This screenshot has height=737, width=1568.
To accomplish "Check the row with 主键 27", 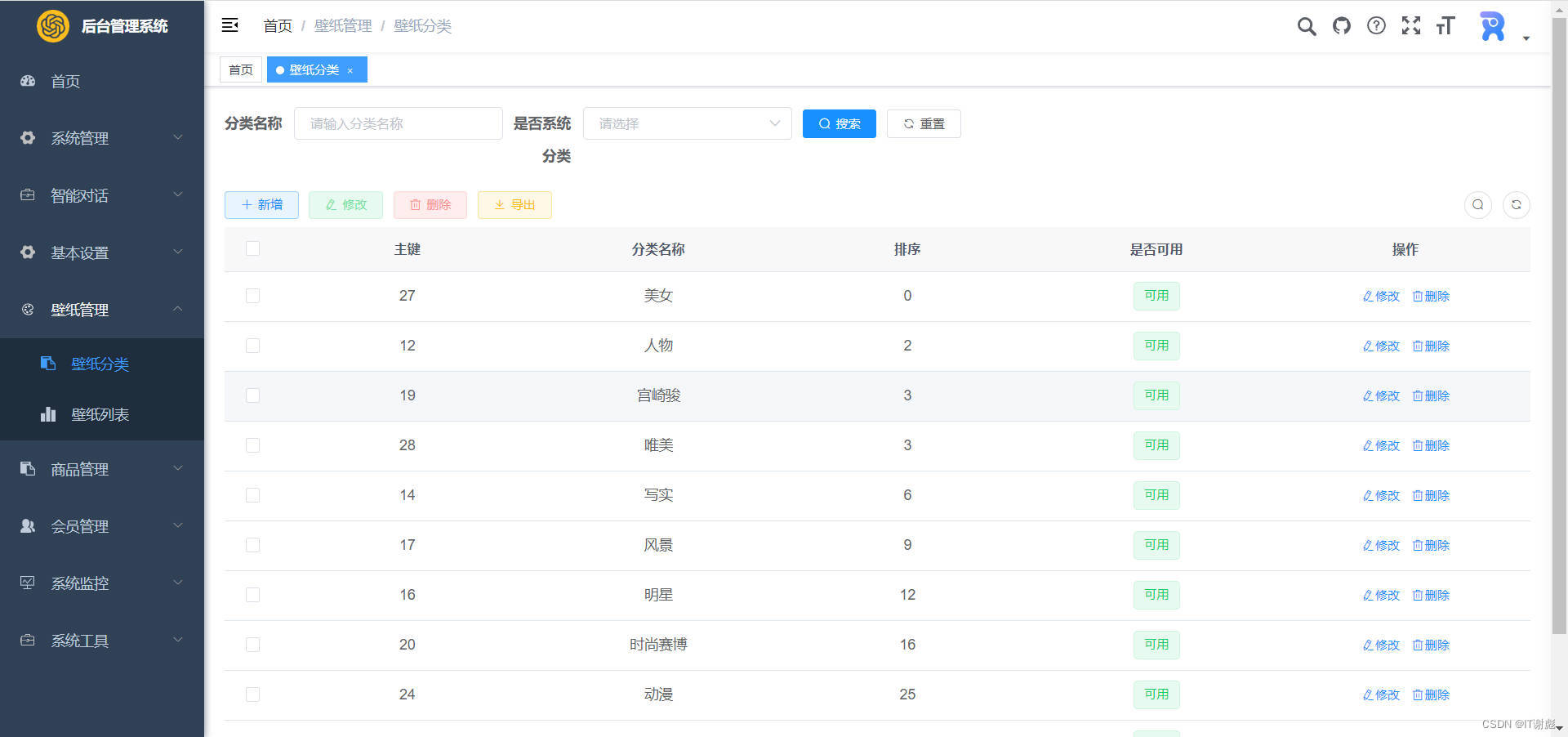I will pos(252,295).
